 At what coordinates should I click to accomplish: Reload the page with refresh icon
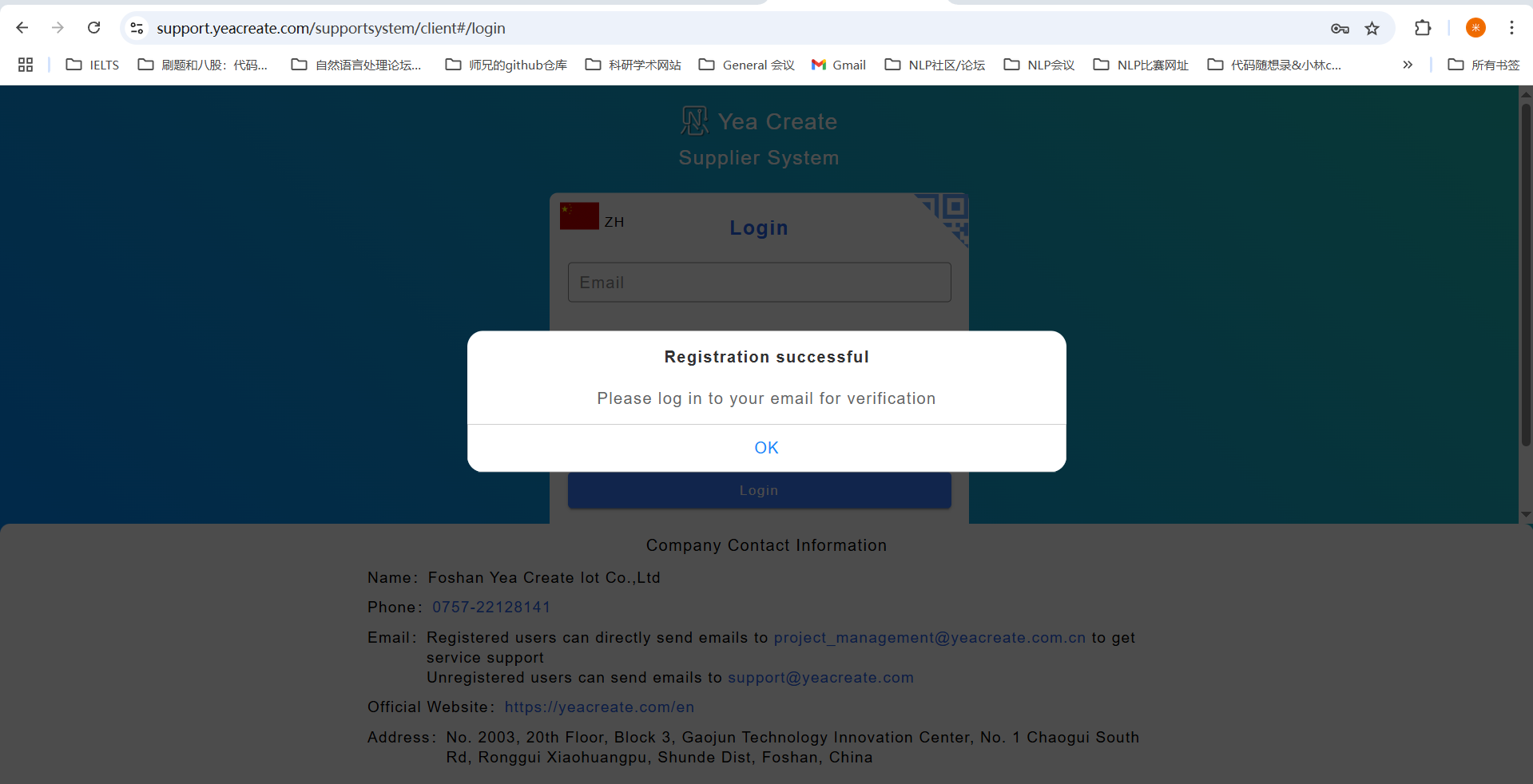coord(93,28)
